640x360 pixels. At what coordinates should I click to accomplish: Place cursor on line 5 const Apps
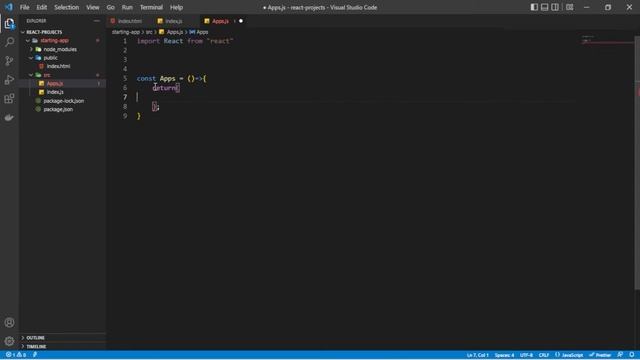click(x=171, y=78)
